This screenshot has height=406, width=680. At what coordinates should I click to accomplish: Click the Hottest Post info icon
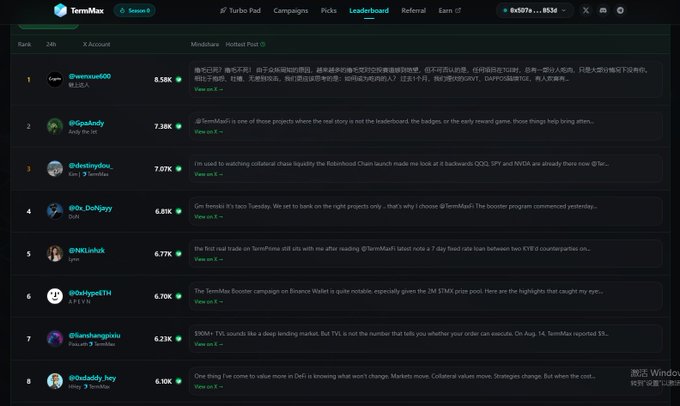(x=263, y=44)
